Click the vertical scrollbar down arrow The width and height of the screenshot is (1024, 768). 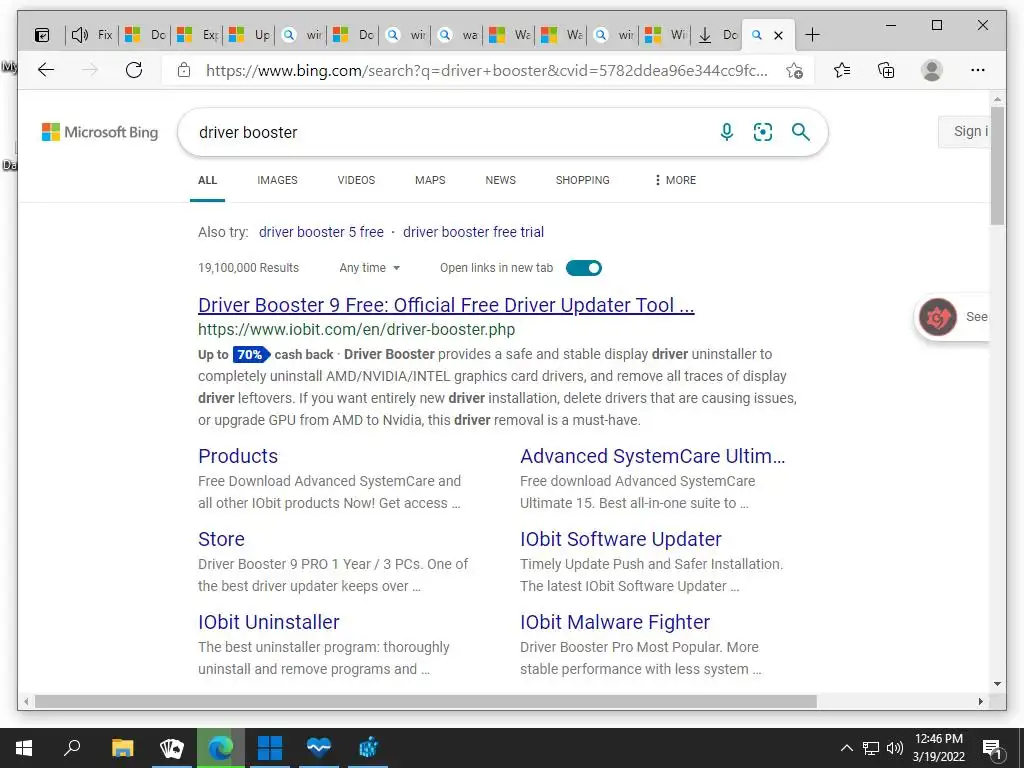(x=997, y=684)
